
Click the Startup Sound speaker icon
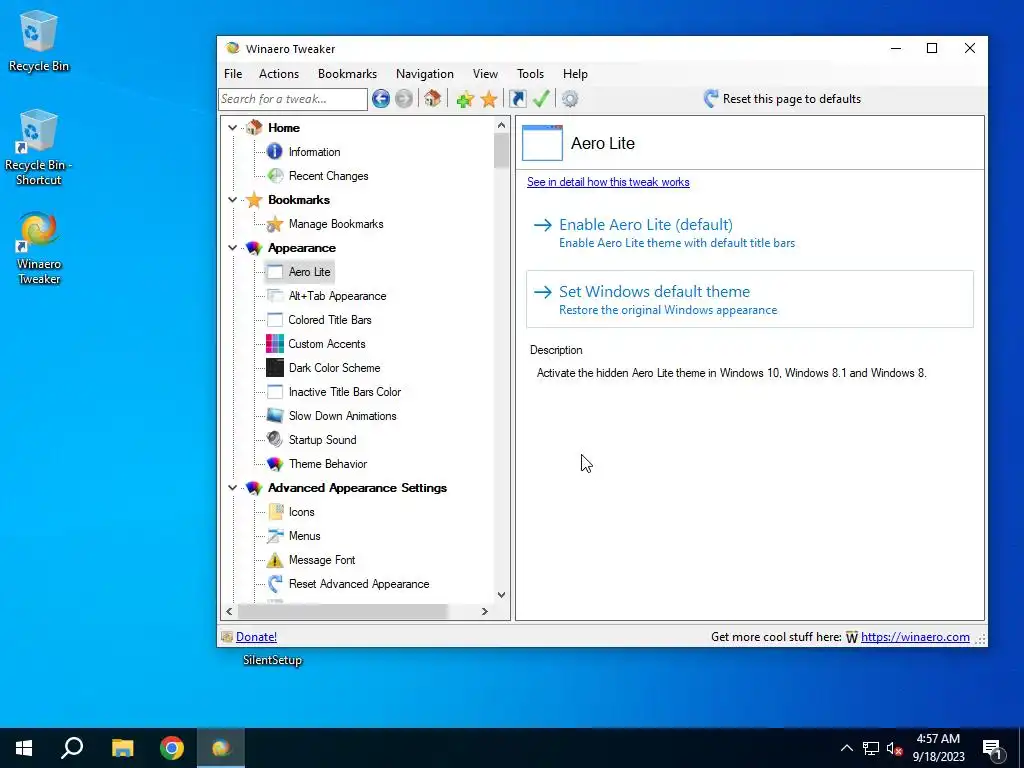click(x=275, y=440)
